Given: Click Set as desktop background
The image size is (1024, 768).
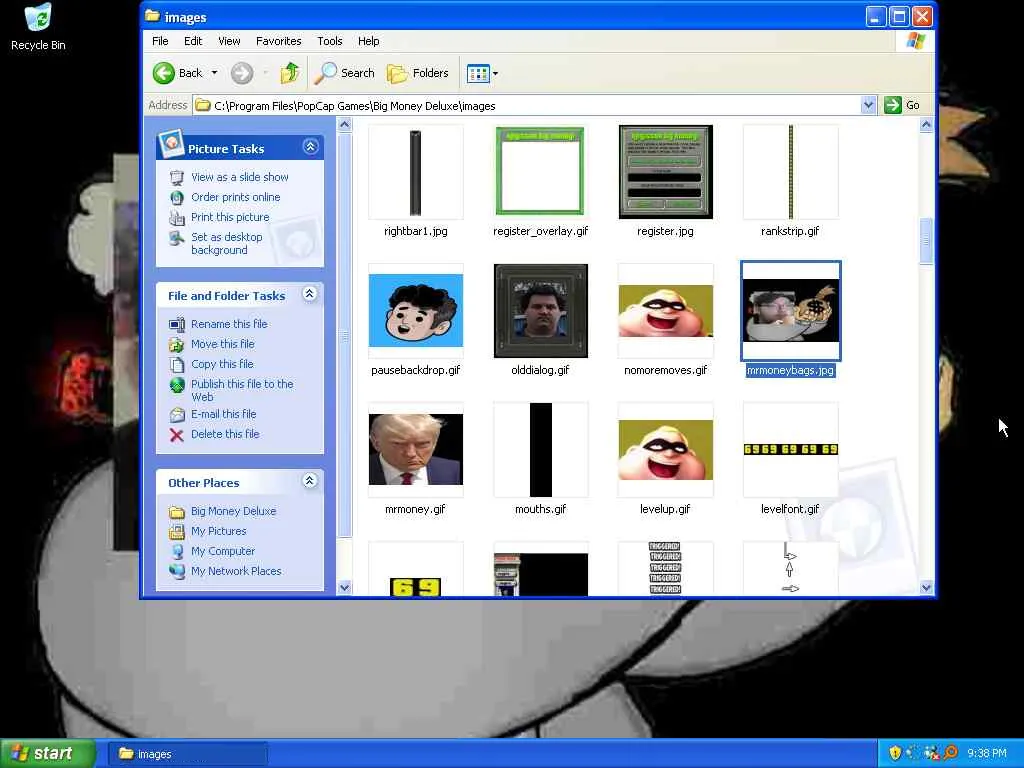Looking at the screenshot, I should (x=227, y=244).
